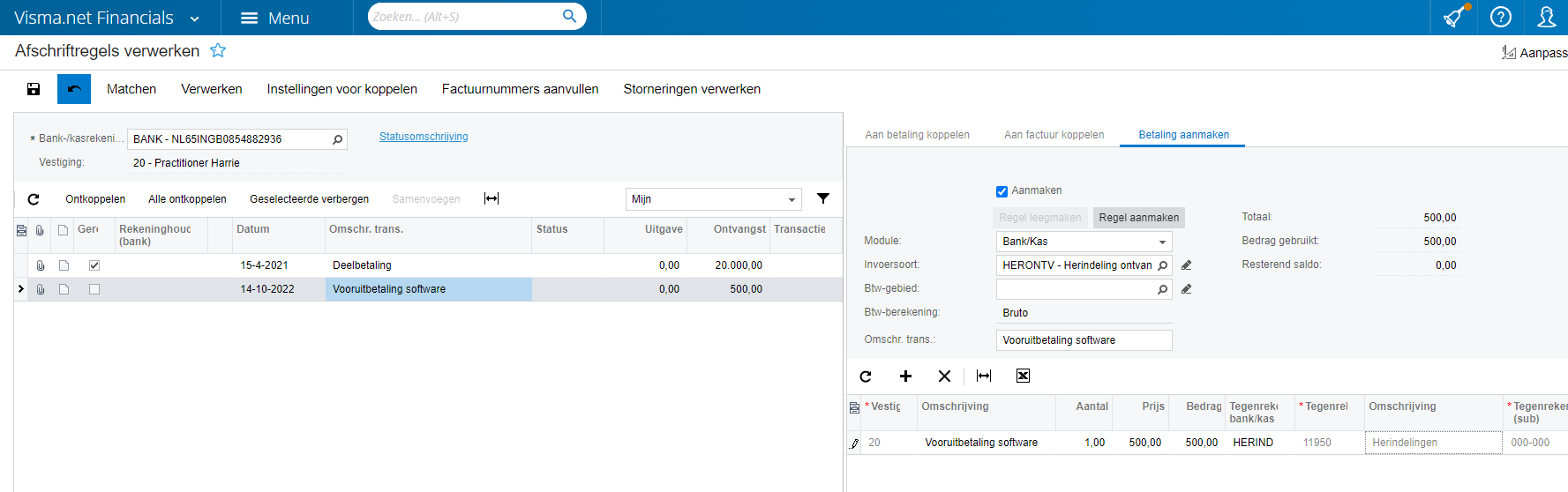Viewport: 1568px width, 492px height.
Task: Click the search magnifier in top bar
Action: (569, 16)
